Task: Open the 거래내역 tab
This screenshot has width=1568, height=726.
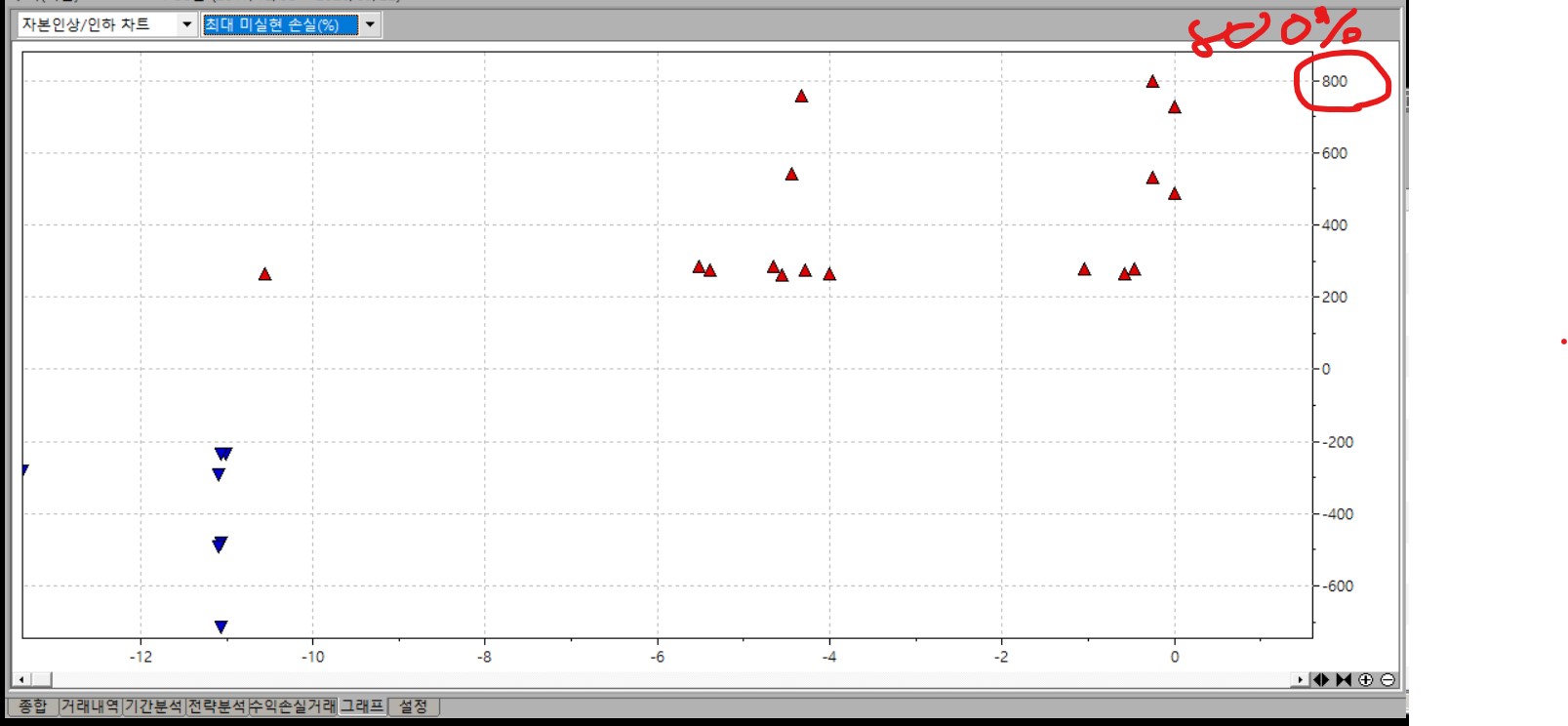Action: [90, 706]
